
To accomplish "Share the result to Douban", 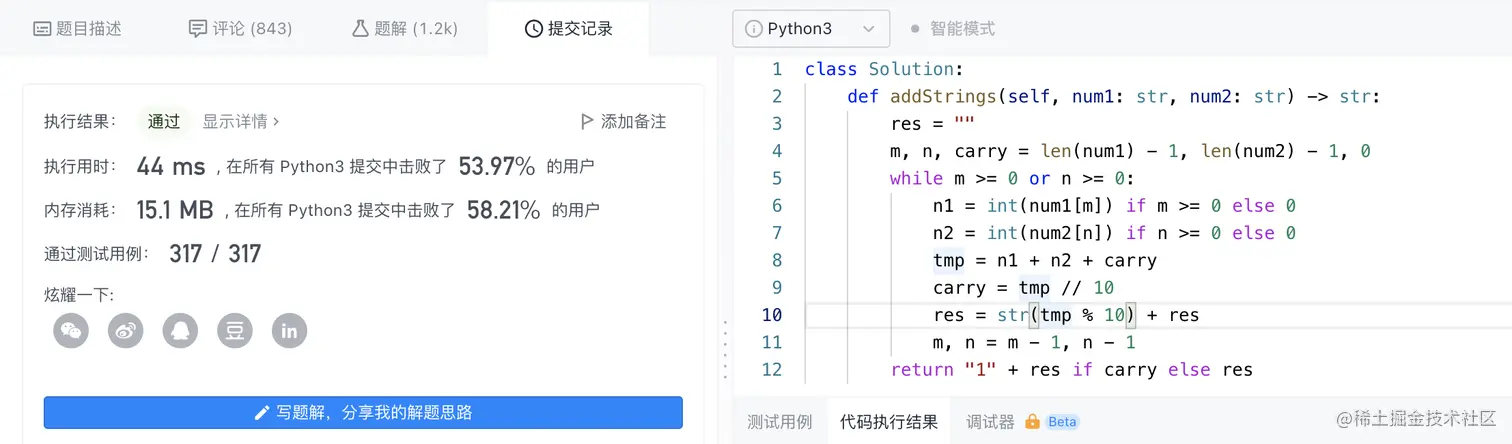I will (x=235, y=330).
